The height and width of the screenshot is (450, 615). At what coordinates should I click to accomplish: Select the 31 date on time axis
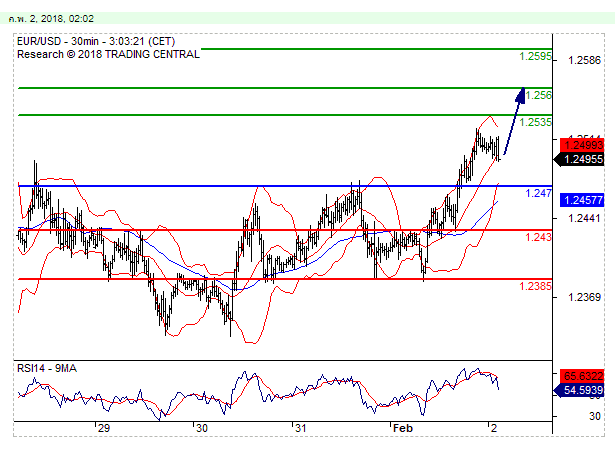coord(300,428)
